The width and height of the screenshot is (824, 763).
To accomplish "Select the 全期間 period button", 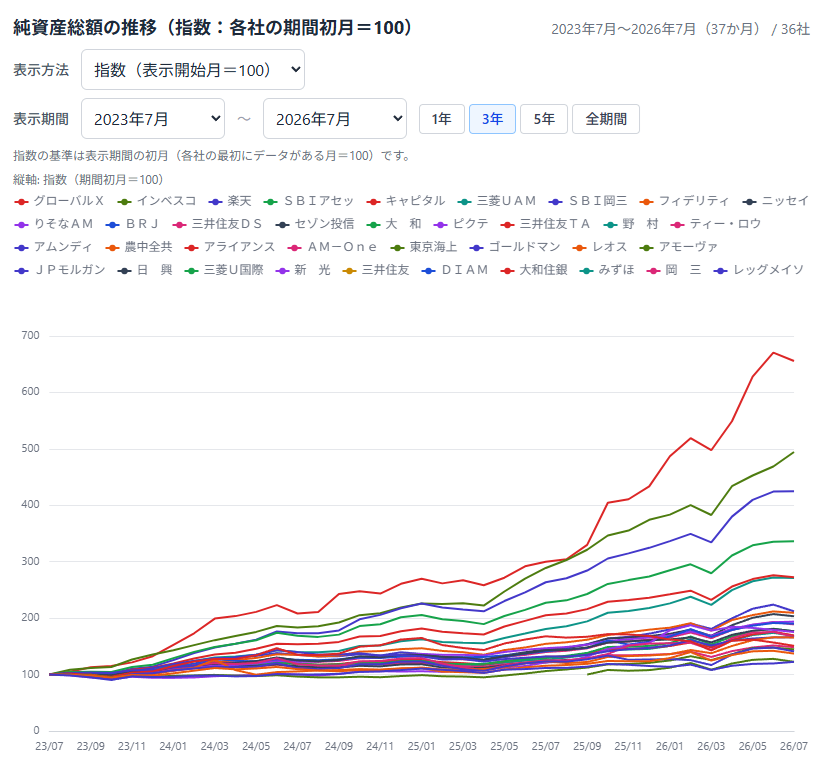I will click(x=606, y=119).
